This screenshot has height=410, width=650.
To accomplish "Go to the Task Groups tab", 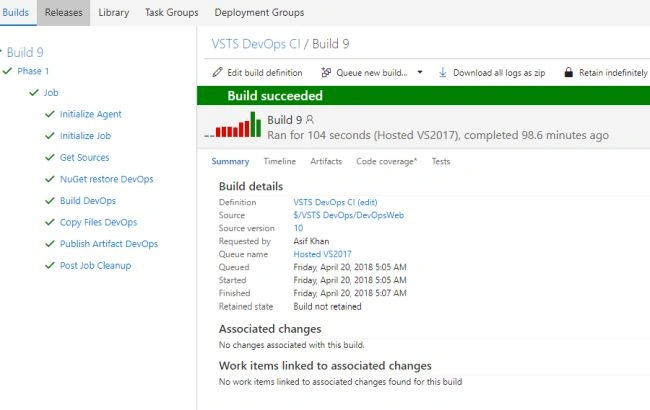I will [x=172, y=12].
